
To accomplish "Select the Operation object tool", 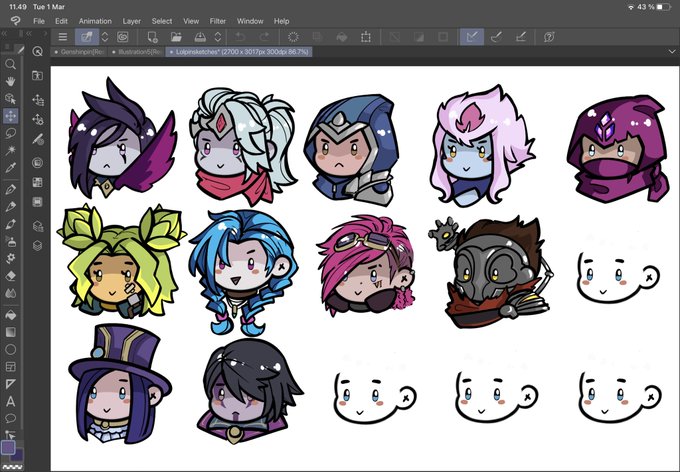I will [x=10, y=98].
